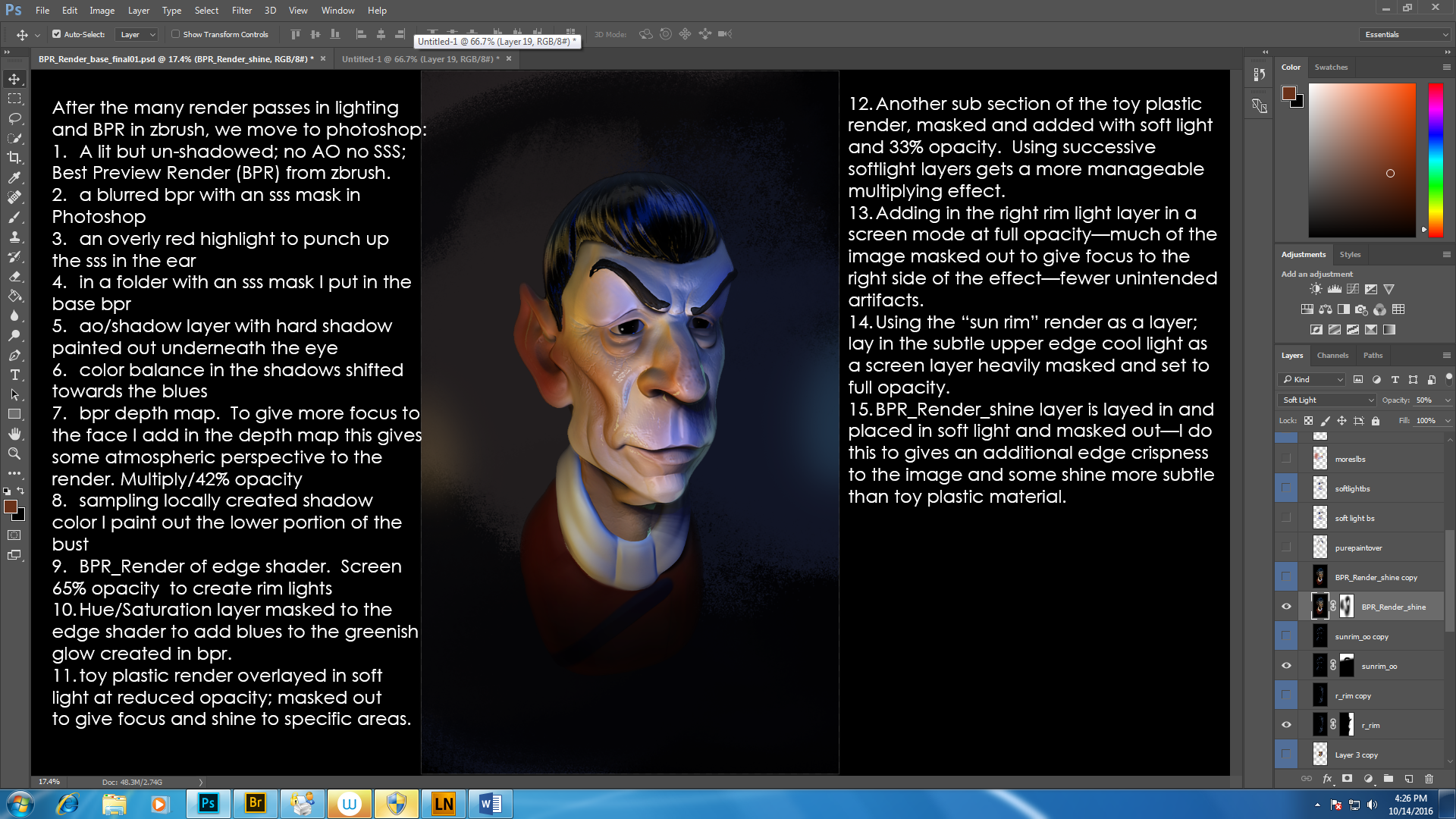Switch to the Channels tab
The height and width of the screenshot is (819, 1456).
(x=1332, y=355)
